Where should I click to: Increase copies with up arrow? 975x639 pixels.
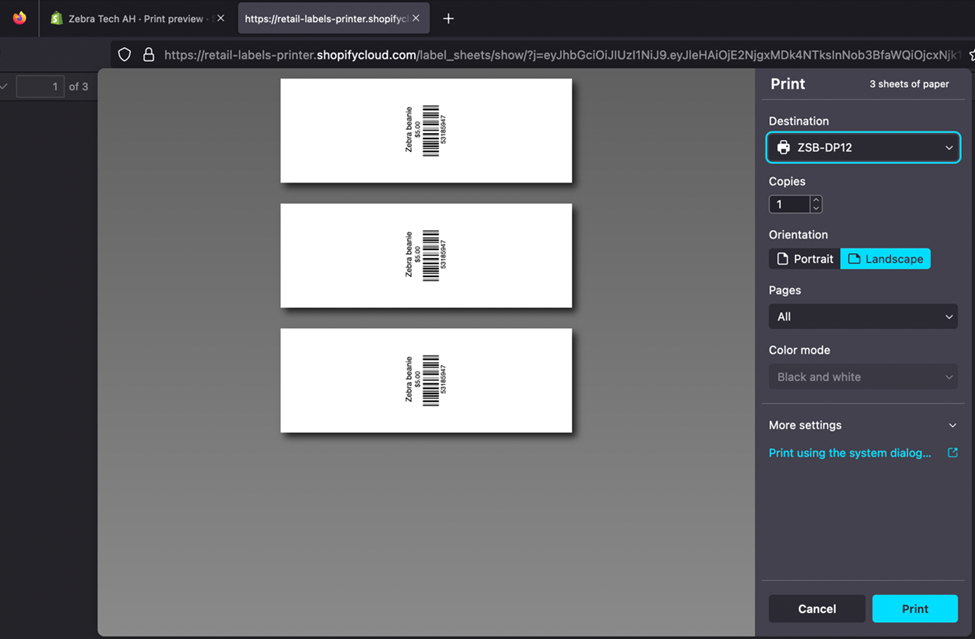816,200
